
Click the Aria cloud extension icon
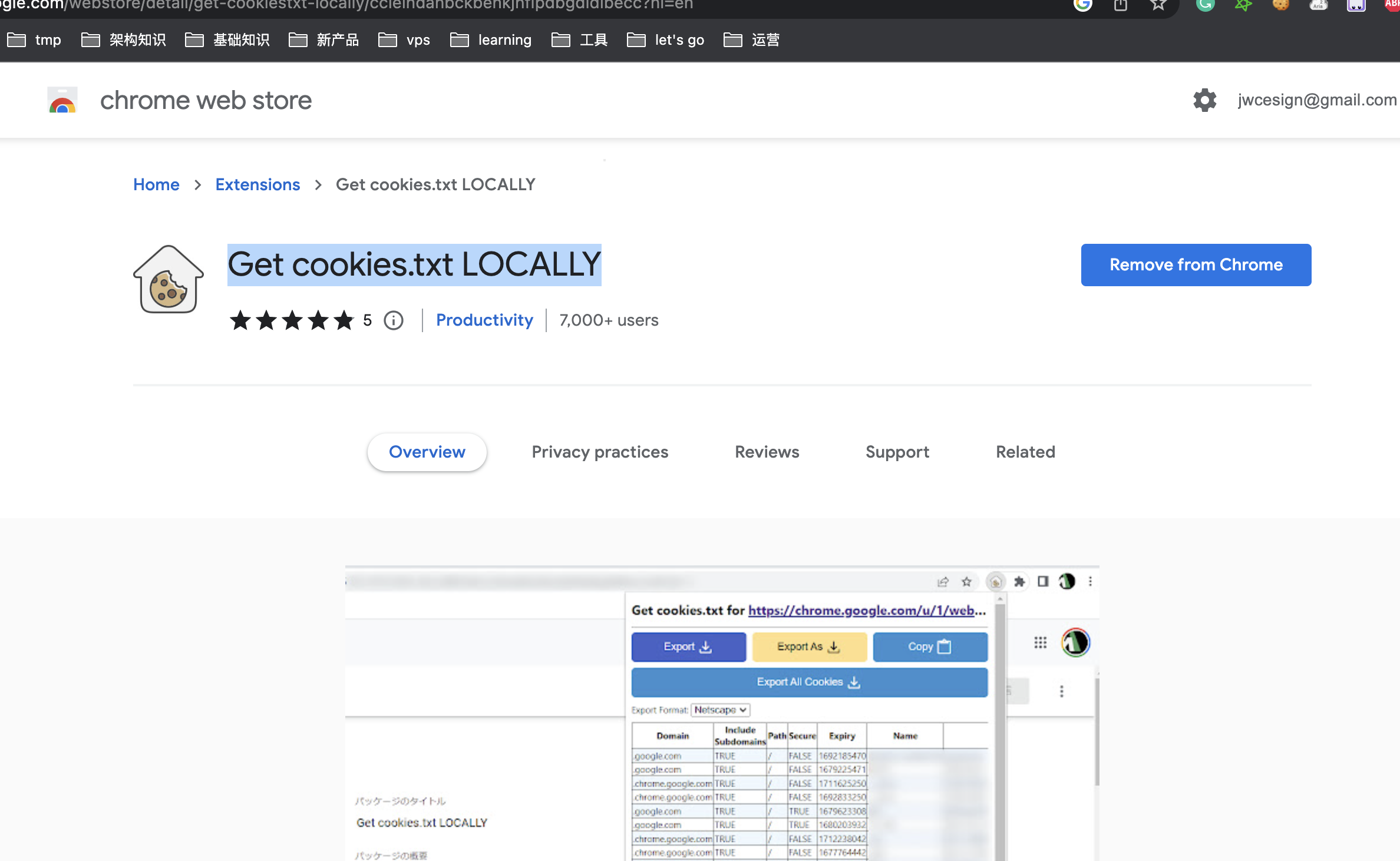pos(1319,5)
